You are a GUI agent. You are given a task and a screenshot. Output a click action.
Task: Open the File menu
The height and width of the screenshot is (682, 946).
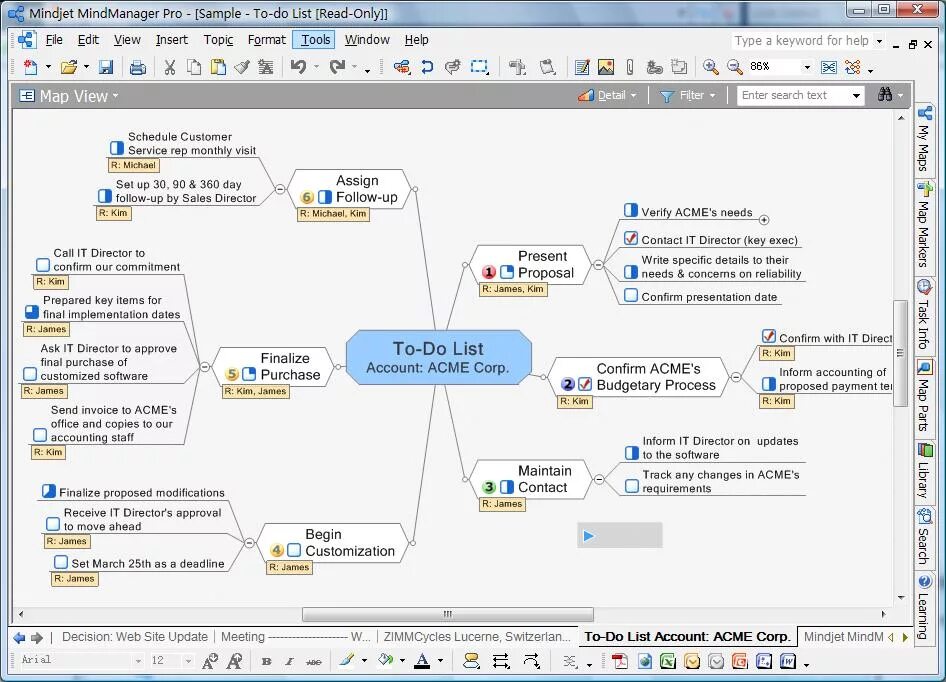54,40
